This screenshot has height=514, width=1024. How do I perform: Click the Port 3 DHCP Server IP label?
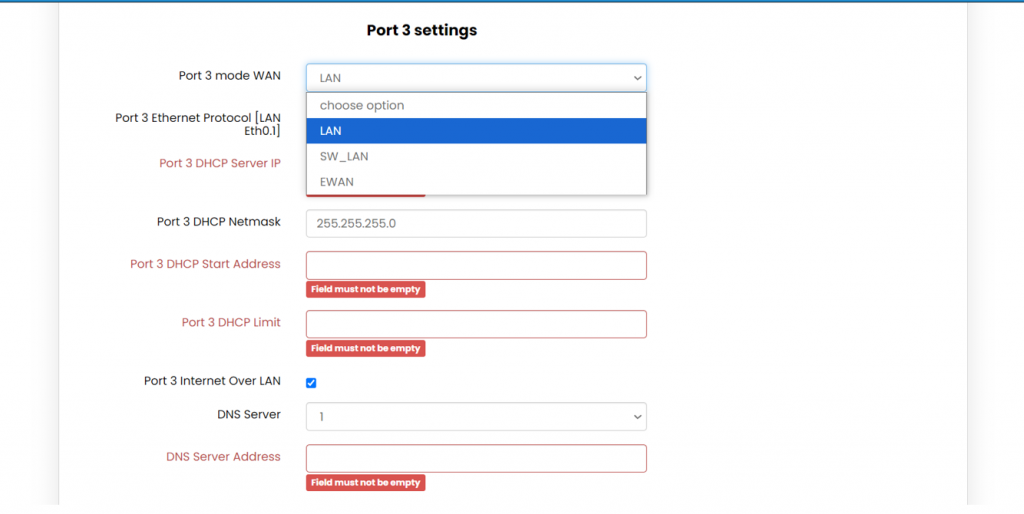click(219, 163)
